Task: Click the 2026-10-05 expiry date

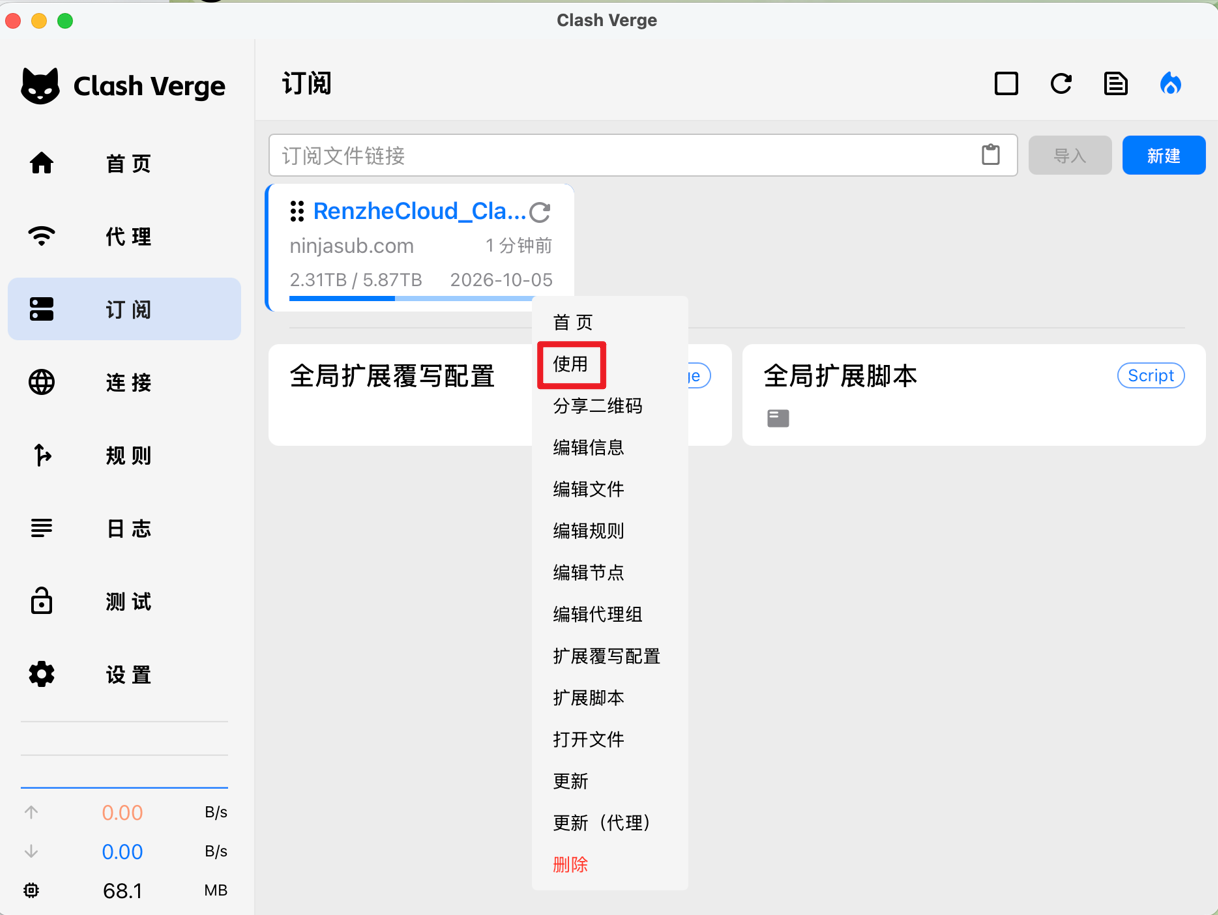Action: (501, 280)
